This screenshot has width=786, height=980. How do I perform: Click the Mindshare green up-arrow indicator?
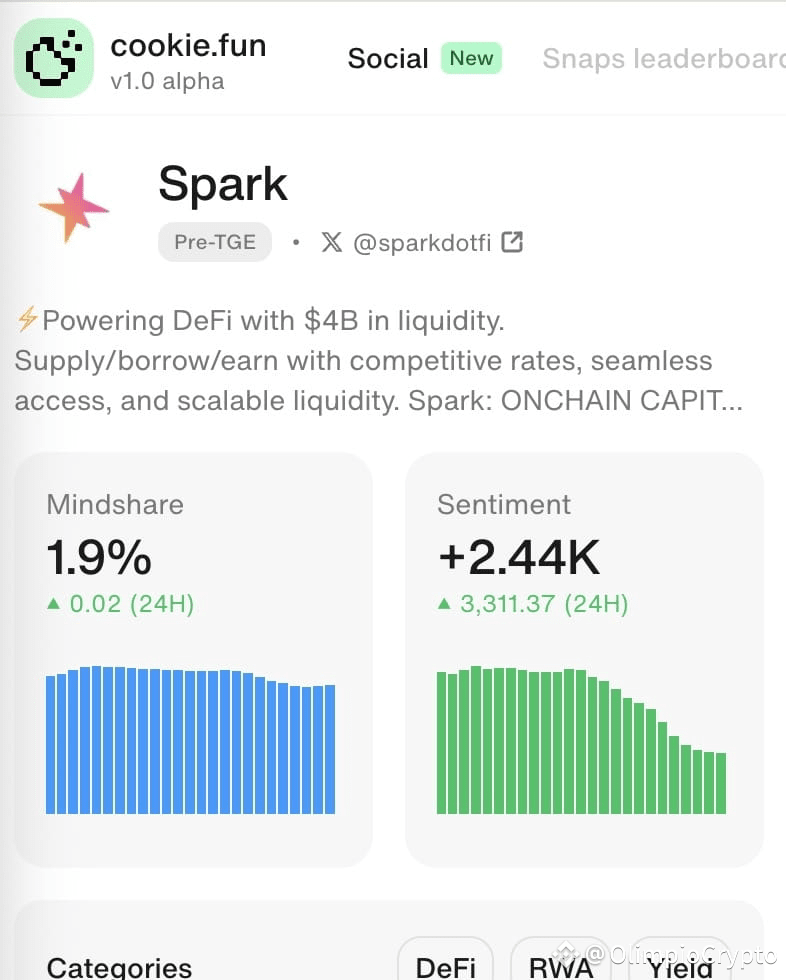tap(54, 604)
